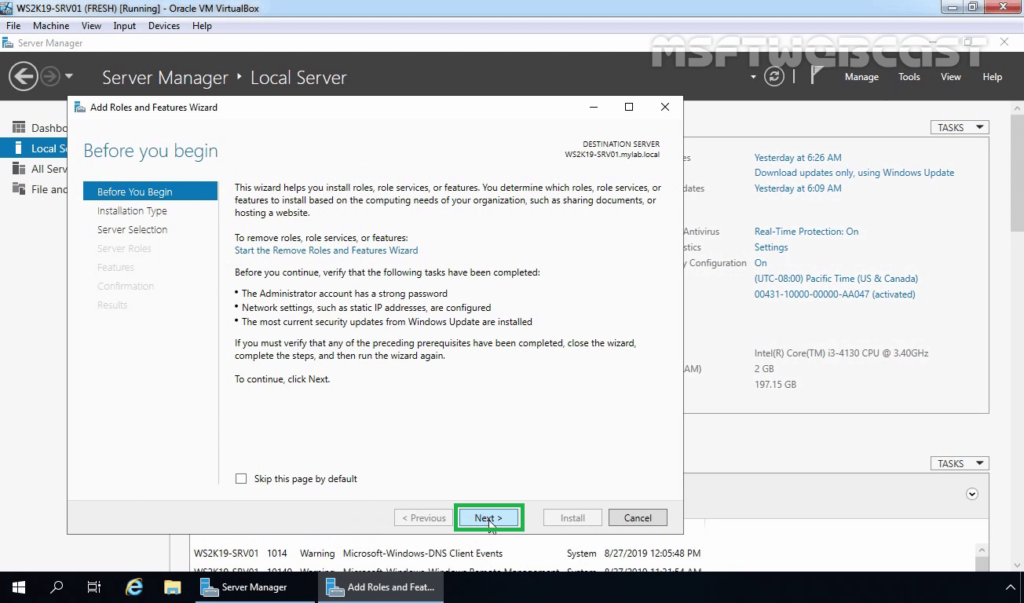Click the Pacific Time zone link

point(836,278)
